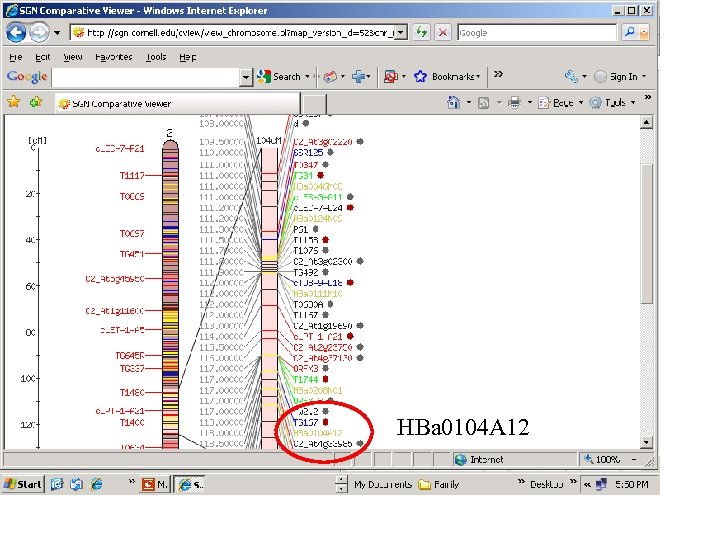Click the vertical scrollbar thumb
This screenshot has height=540, width=720.
click(x=646, y=234)
